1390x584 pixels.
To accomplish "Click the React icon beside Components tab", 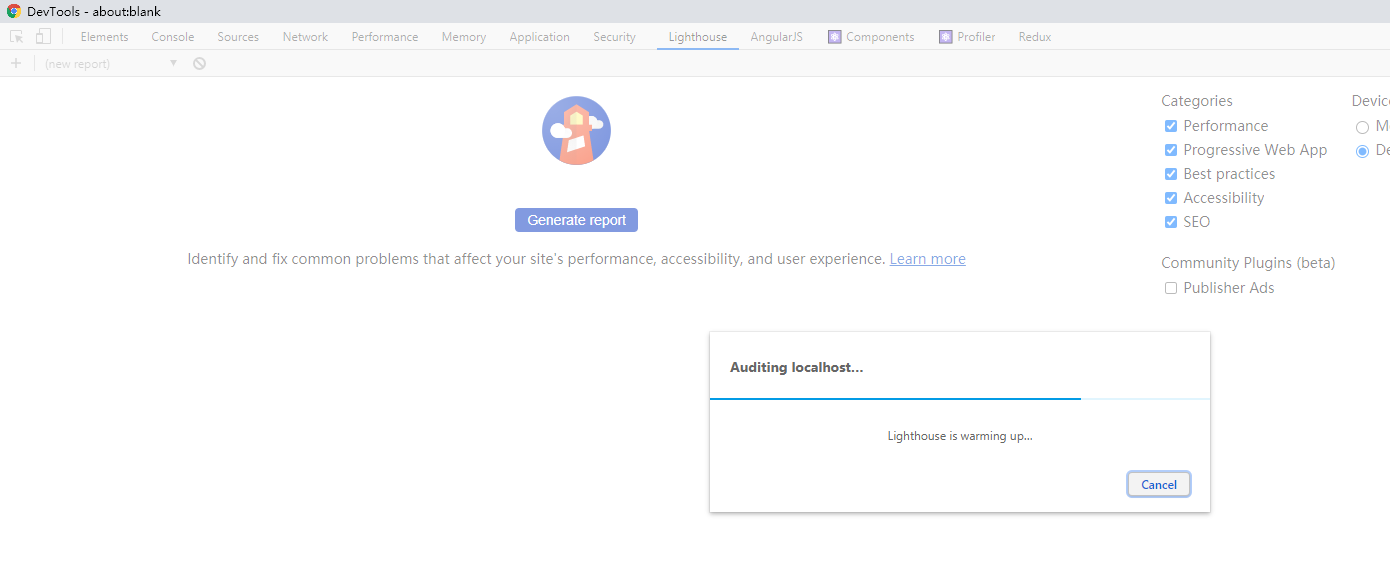I will (x=834, y=37).
